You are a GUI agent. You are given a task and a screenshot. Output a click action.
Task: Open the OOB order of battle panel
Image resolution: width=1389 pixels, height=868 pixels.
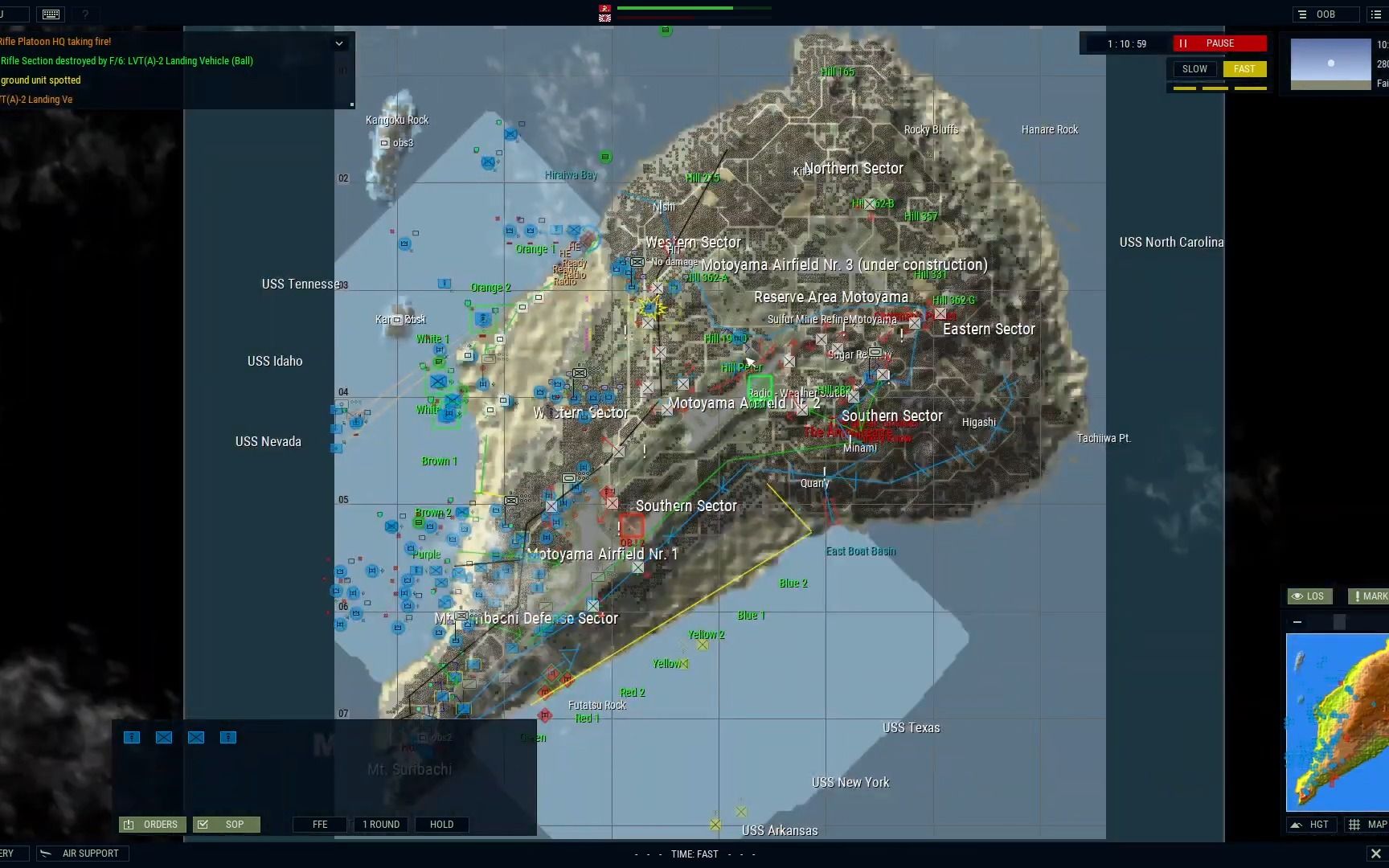[x=1325, y=14]
